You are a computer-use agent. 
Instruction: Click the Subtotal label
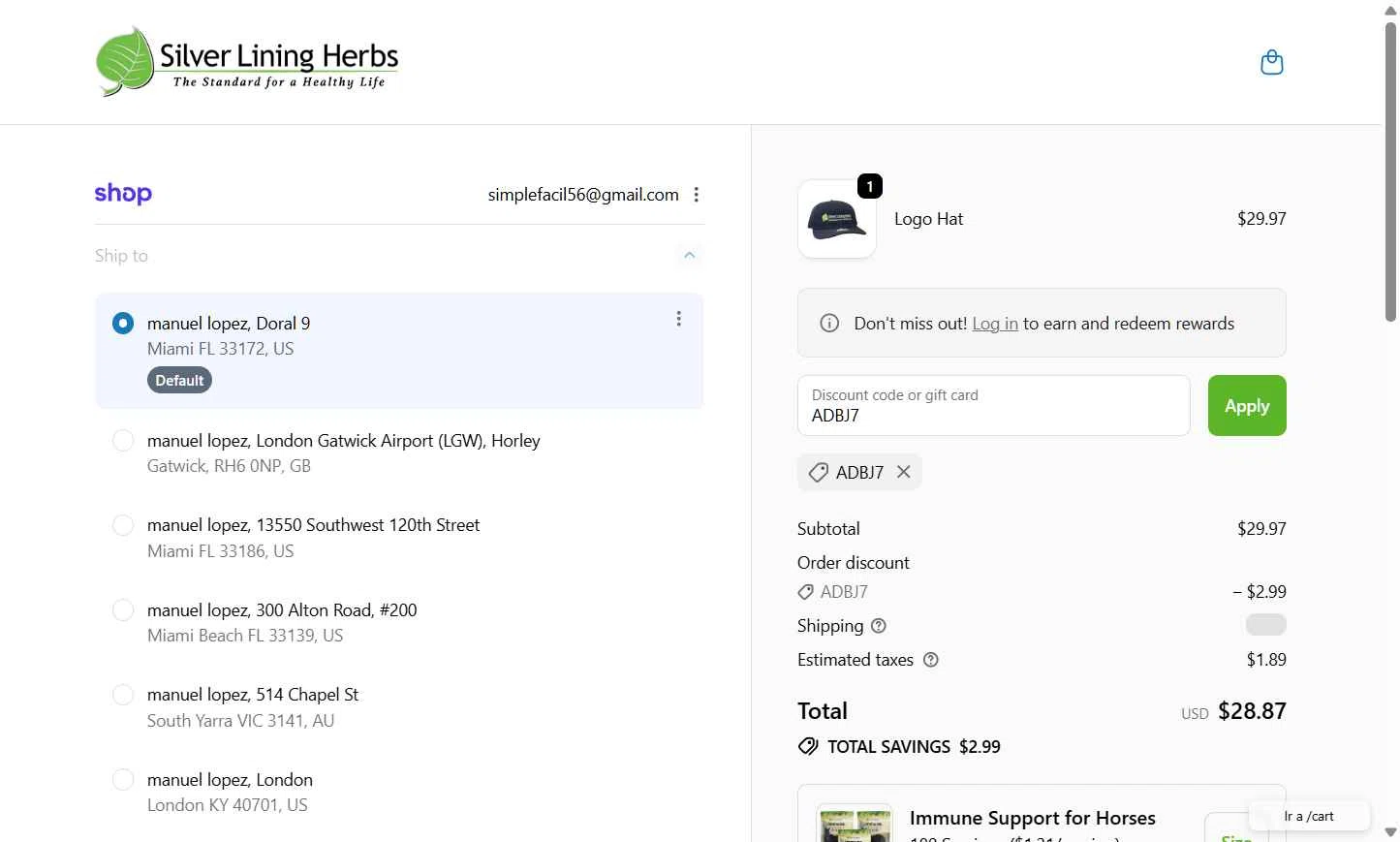point(828,529)
